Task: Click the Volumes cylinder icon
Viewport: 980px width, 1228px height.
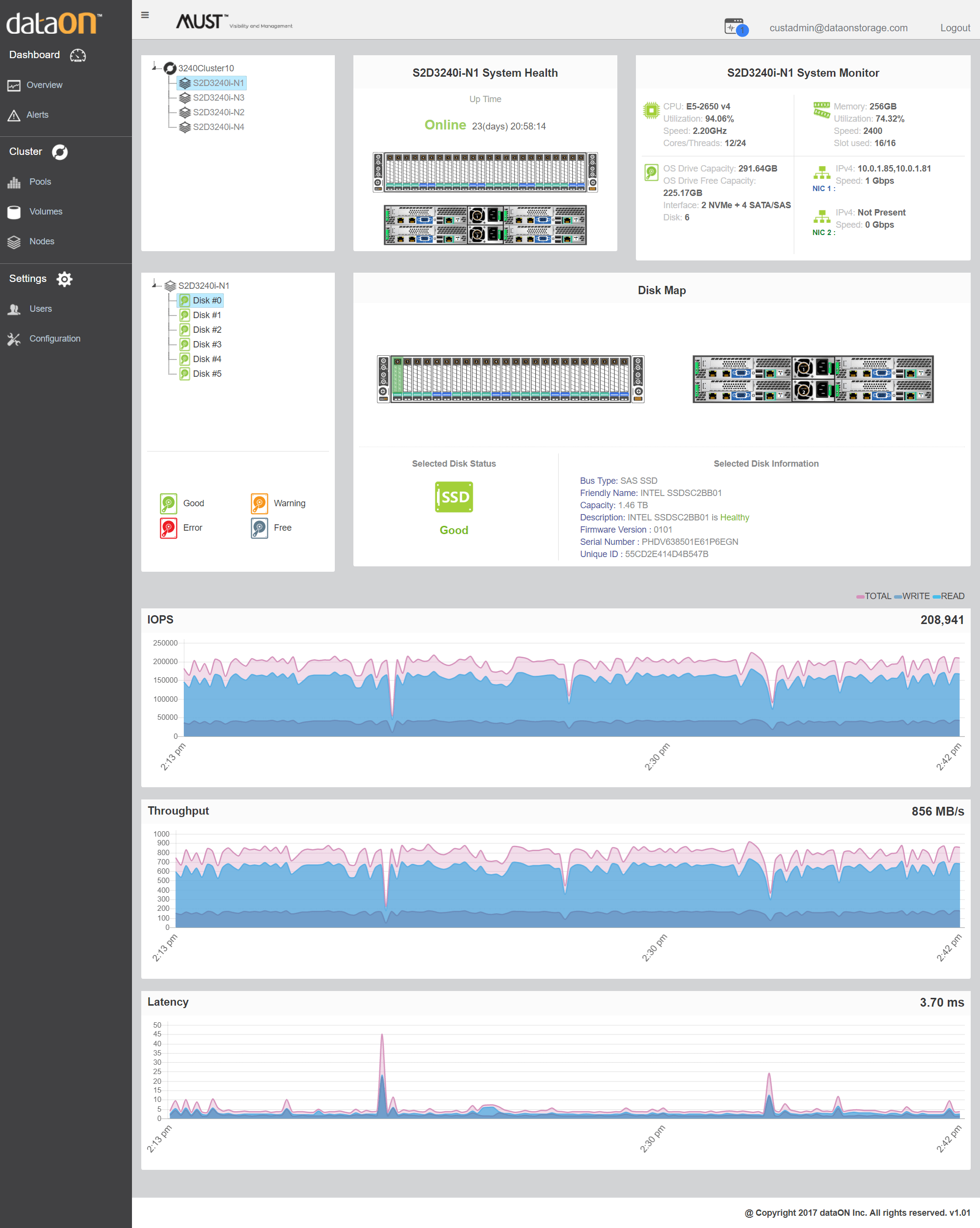Action: (14, 212)
